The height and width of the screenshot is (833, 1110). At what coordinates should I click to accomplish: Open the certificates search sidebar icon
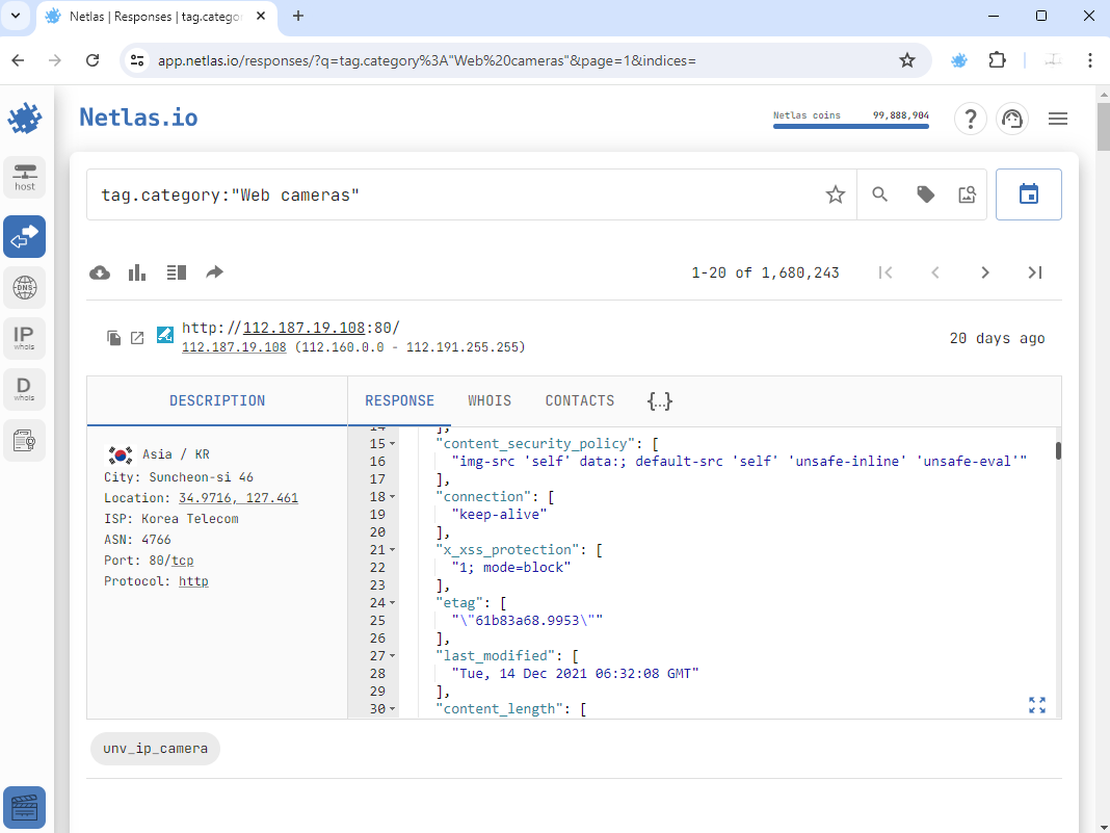pos(25,439)
